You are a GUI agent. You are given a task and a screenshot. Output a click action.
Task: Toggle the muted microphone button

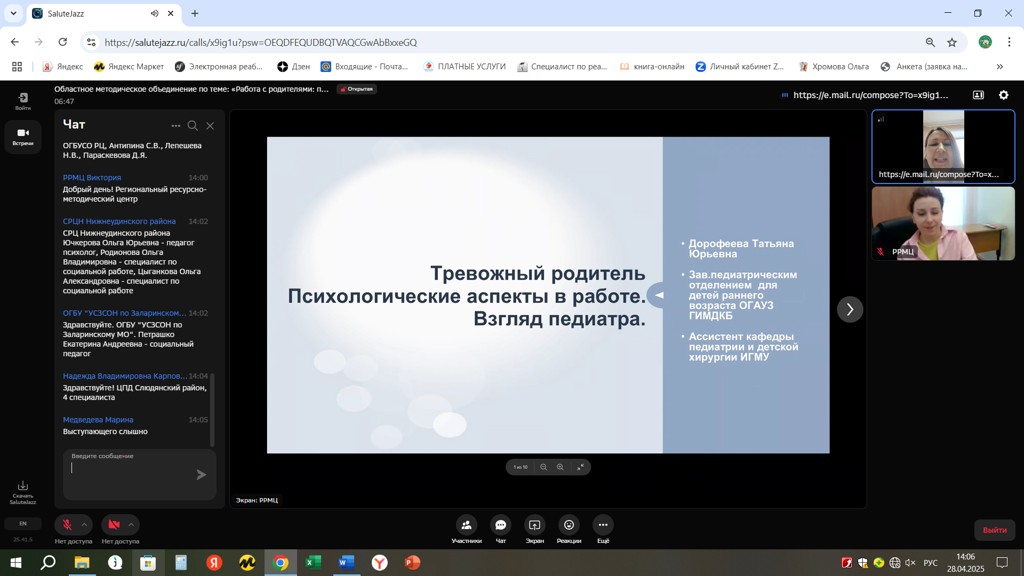pos(67,525)
